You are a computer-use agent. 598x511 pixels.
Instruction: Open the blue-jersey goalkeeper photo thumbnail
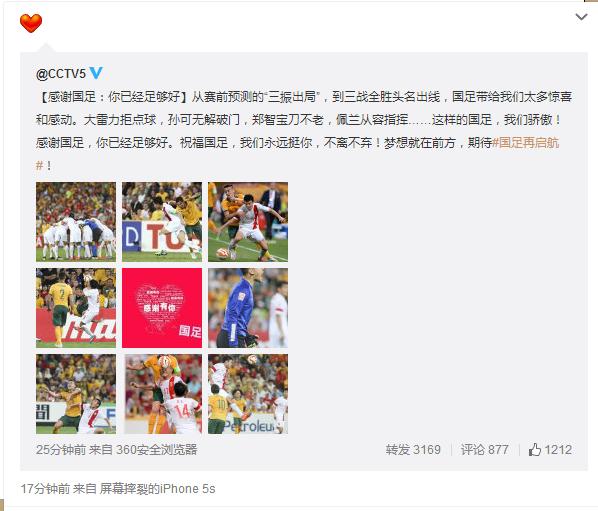pos(248,308)
